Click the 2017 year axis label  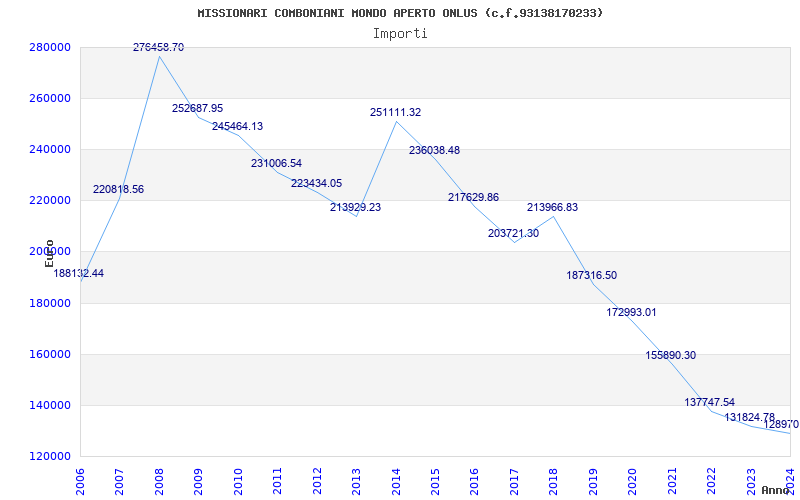tap(514, 480)
